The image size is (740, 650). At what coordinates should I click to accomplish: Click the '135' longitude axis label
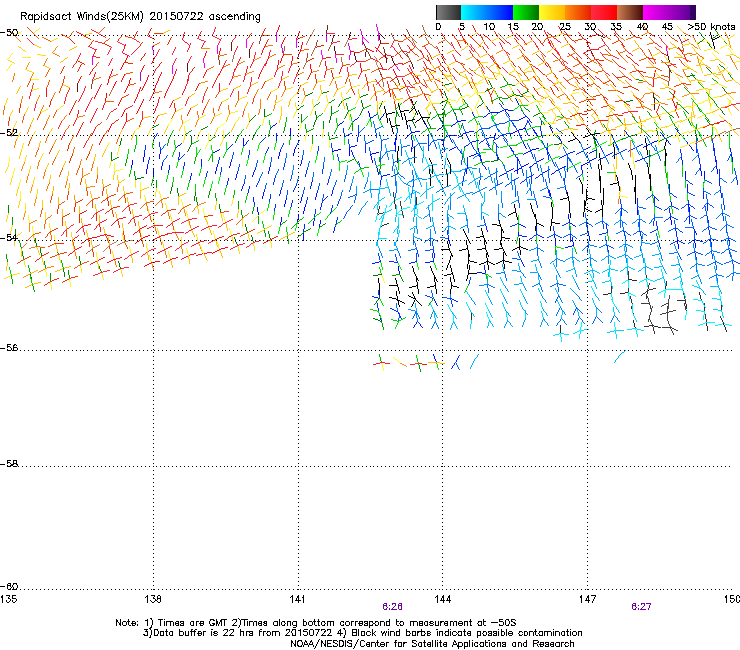click(x=8, y=599)
